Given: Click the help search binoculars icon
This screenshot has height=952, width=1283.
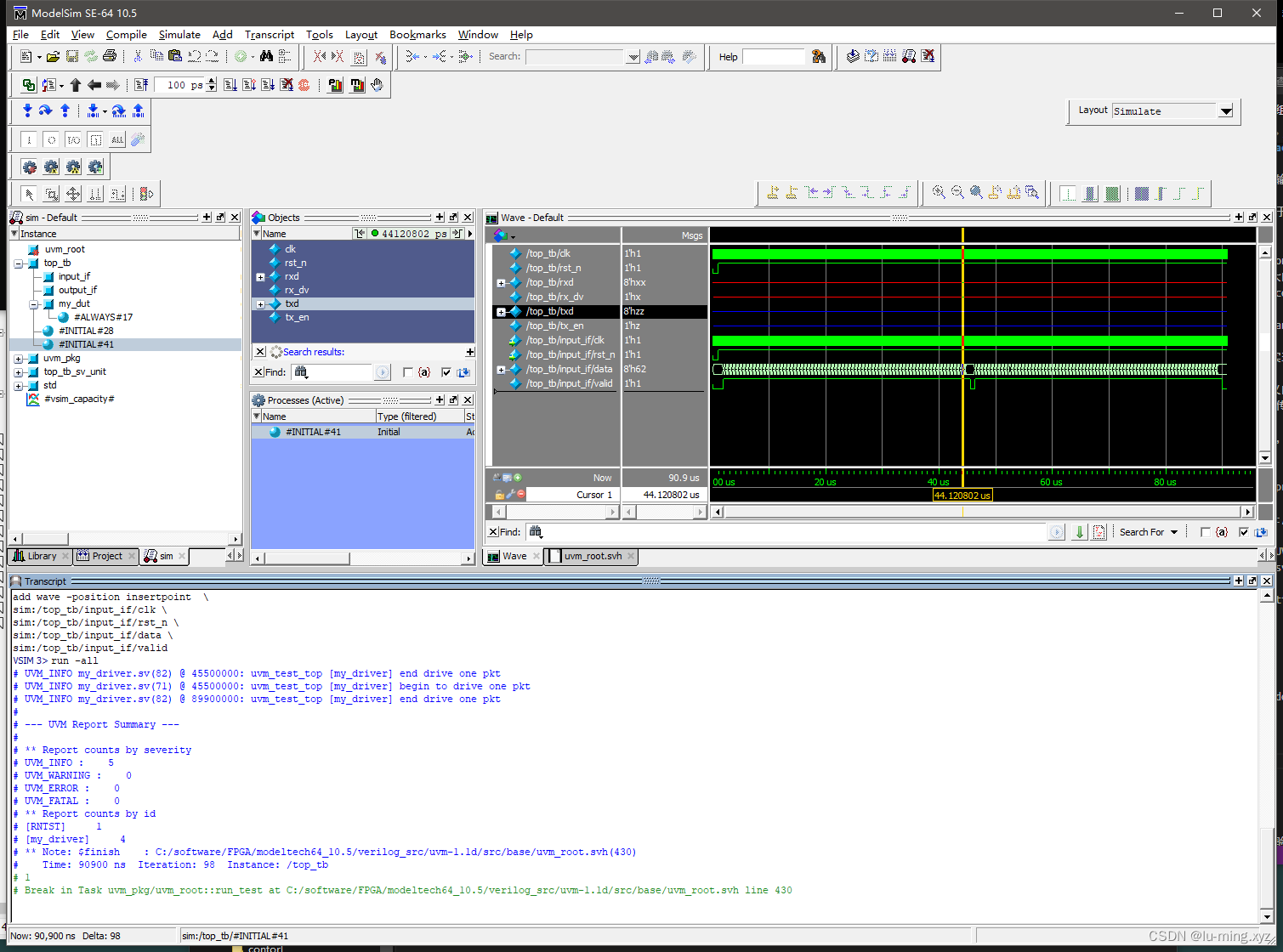Looking at the screenshot, I should click(819, 56).
